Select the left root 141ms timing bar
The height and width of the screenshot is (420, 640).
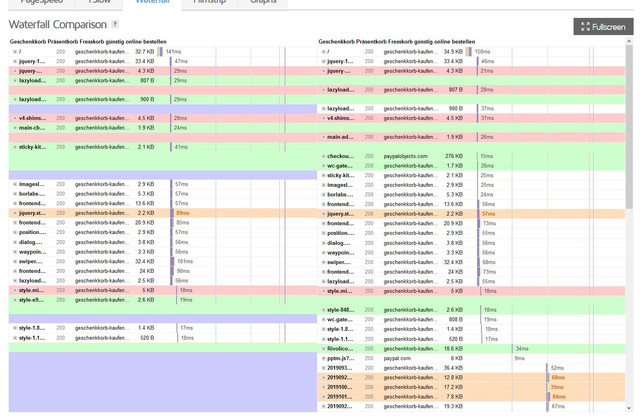tap(160, 52)
